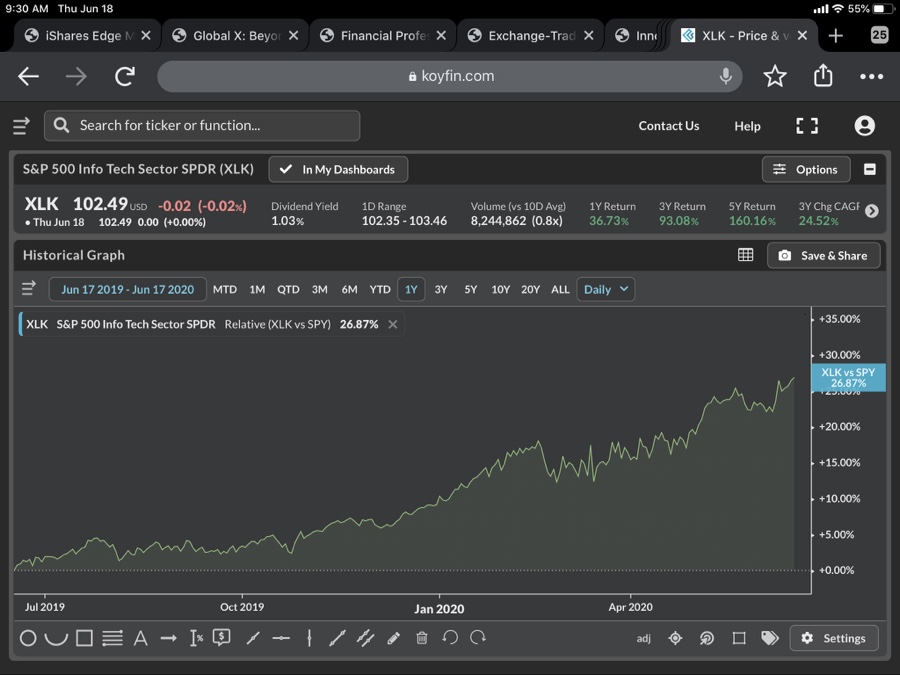
Task: Open the Daily frequency dropdown
Action: coord(606,289)
